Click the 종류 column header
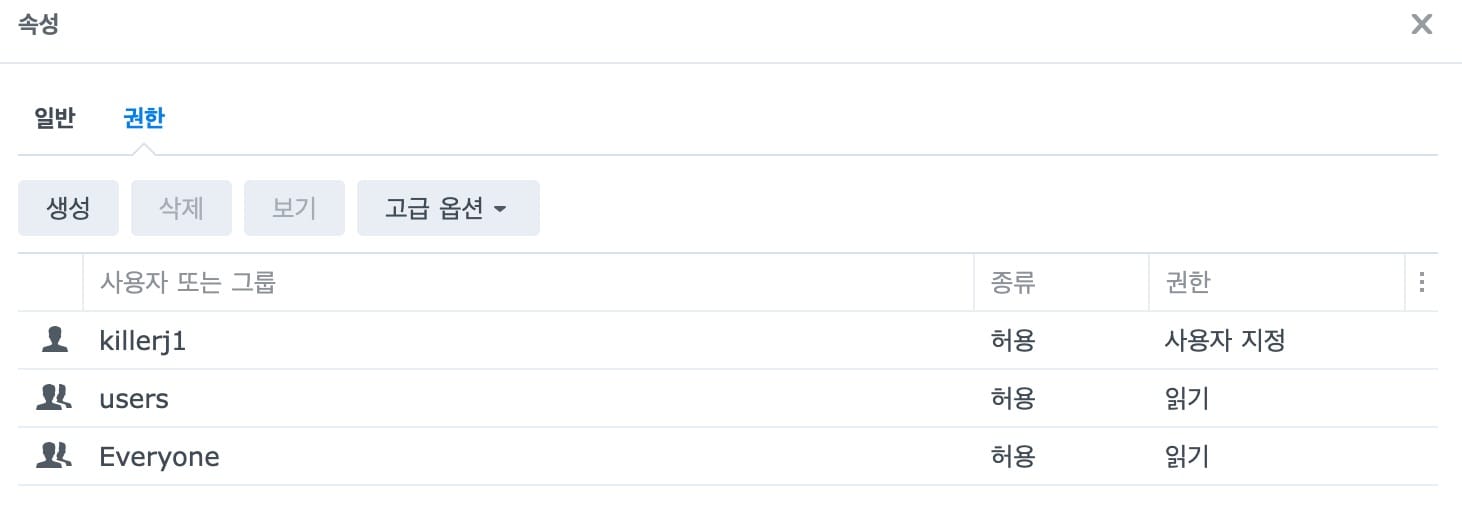 (x=1012, y=283)
